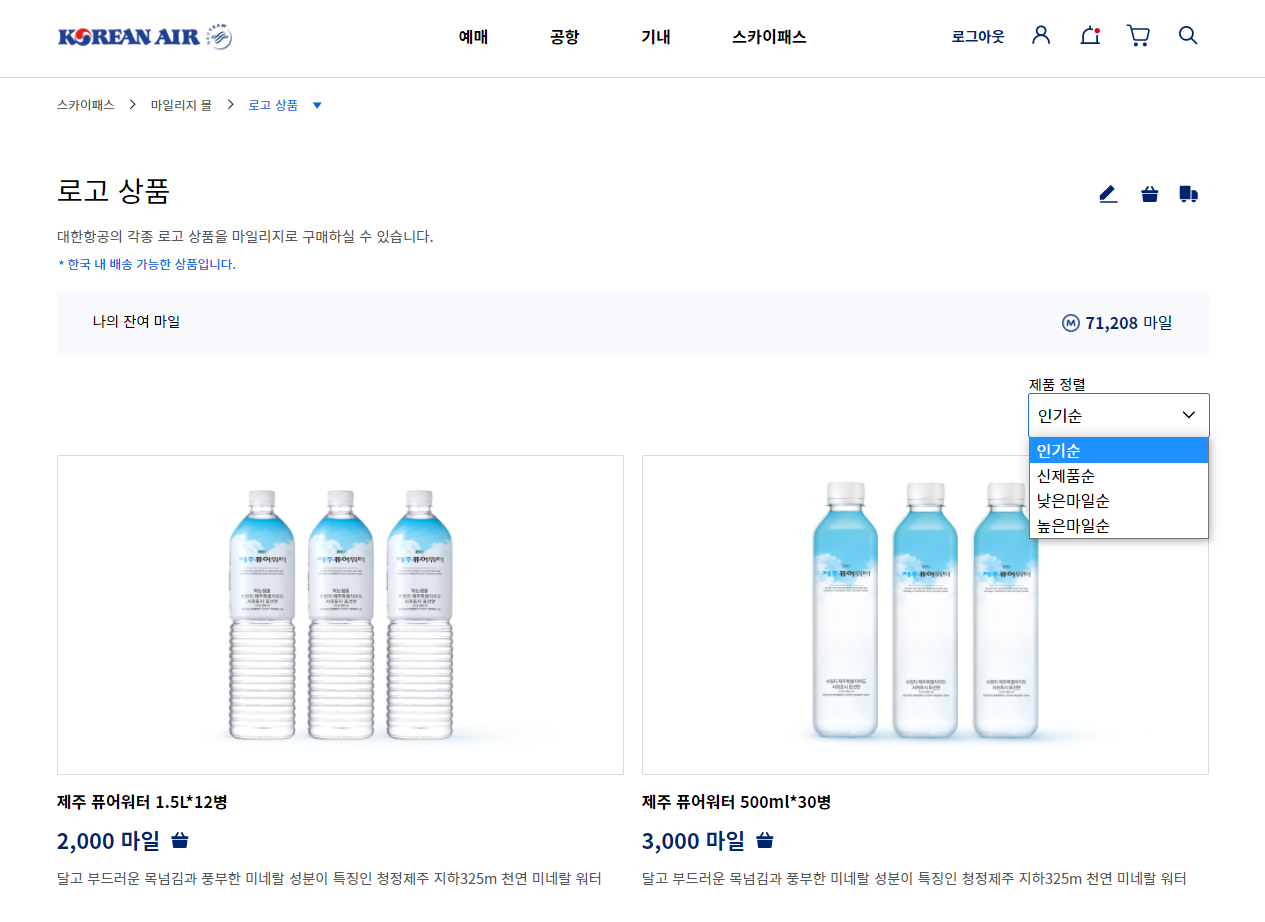Open the 예매 menu
The height and width of the screenshot is (922, 1265).
pos(473,37)
